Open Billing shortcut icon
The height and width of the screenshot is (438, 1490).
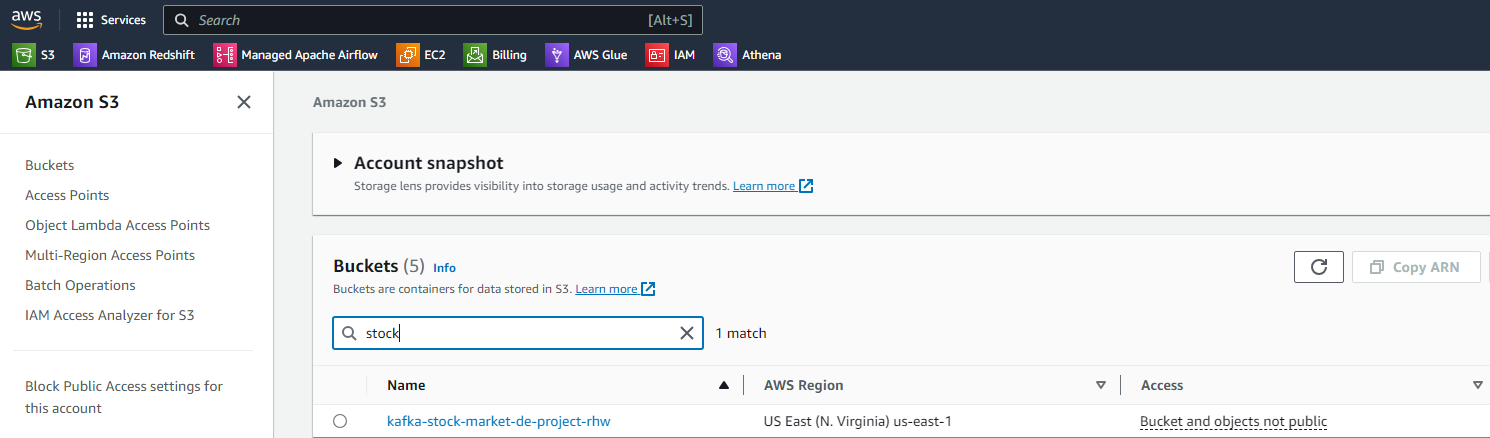click(475, 55)
